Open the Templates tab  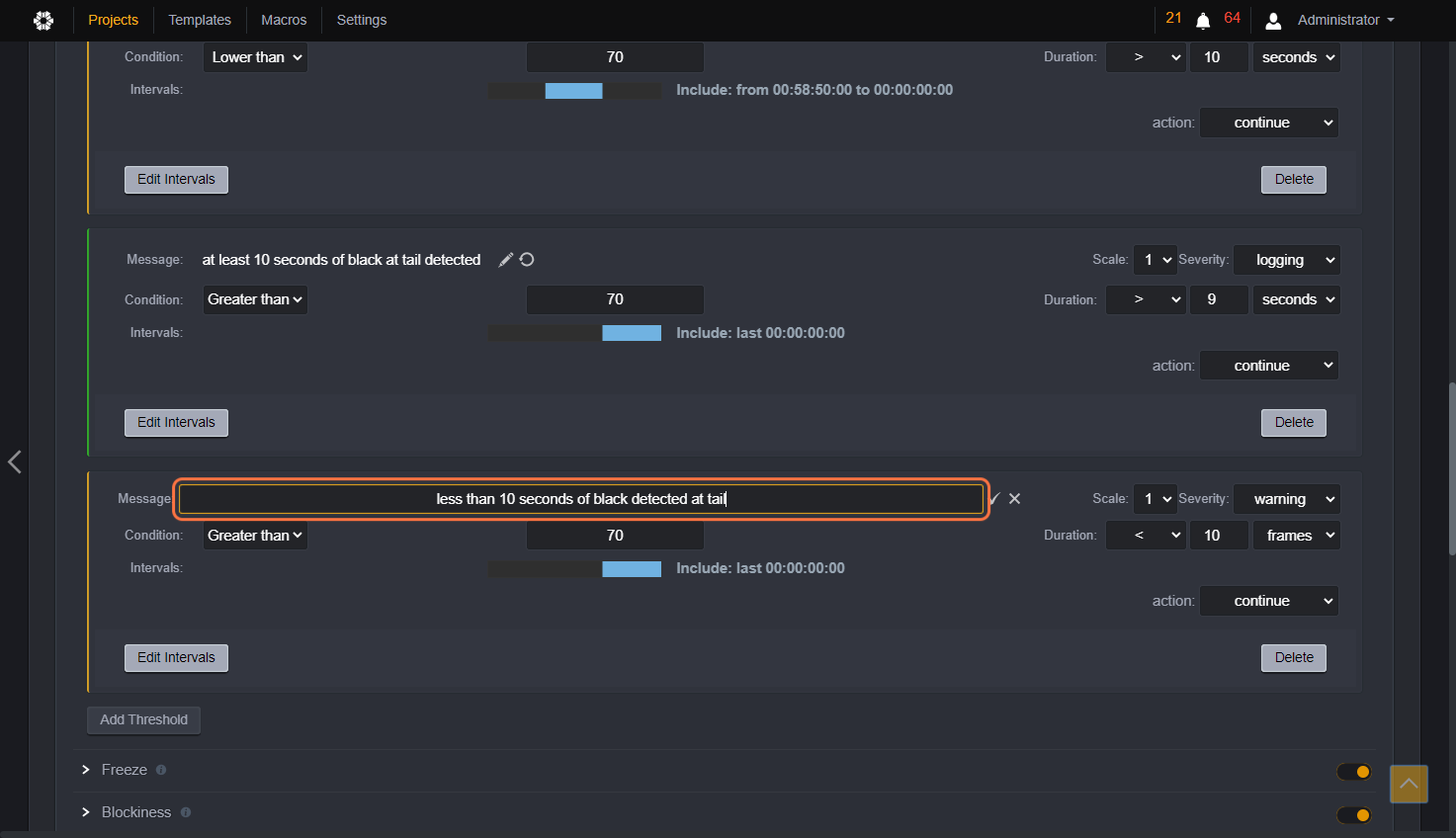click(200, 20)
